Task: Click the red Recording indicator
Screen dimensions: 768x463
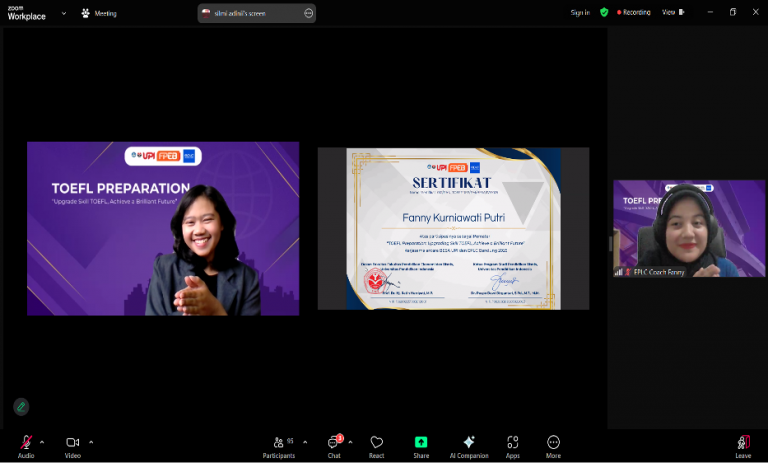Action: pyautogui.click(x=633, y=12)
